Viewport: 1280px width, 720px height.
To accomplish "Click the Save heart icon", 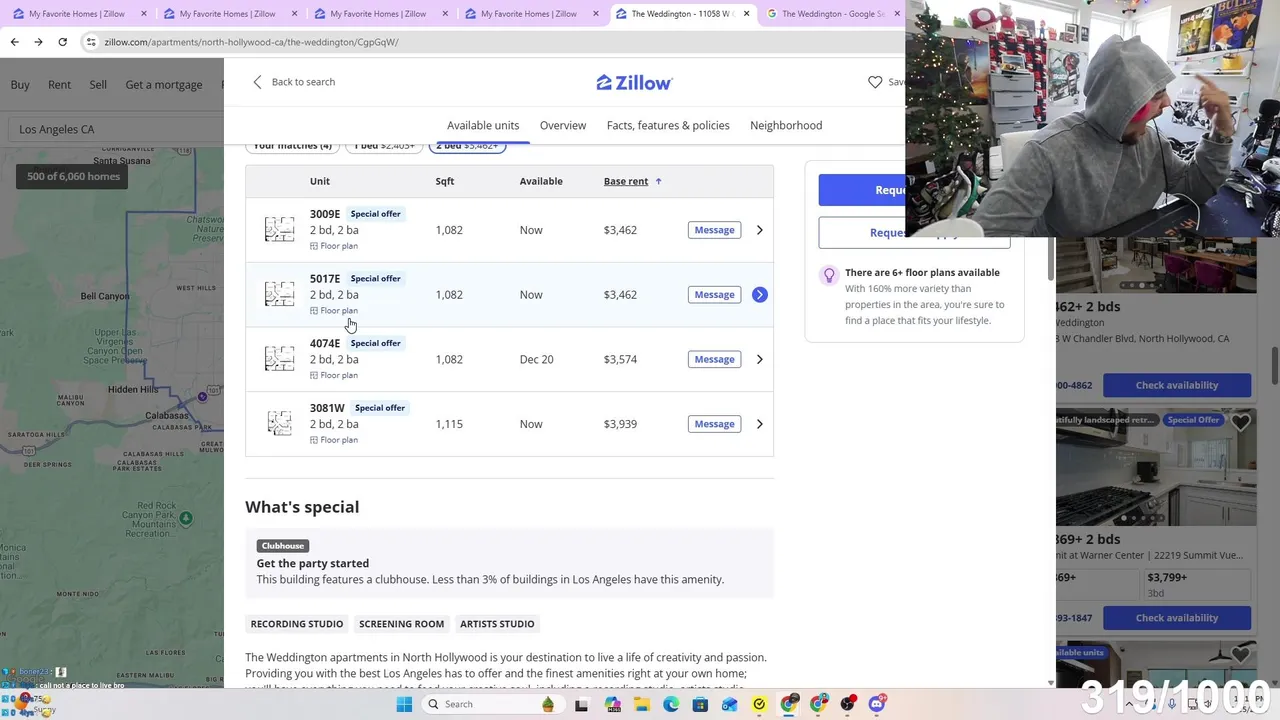I will point(875,82).
